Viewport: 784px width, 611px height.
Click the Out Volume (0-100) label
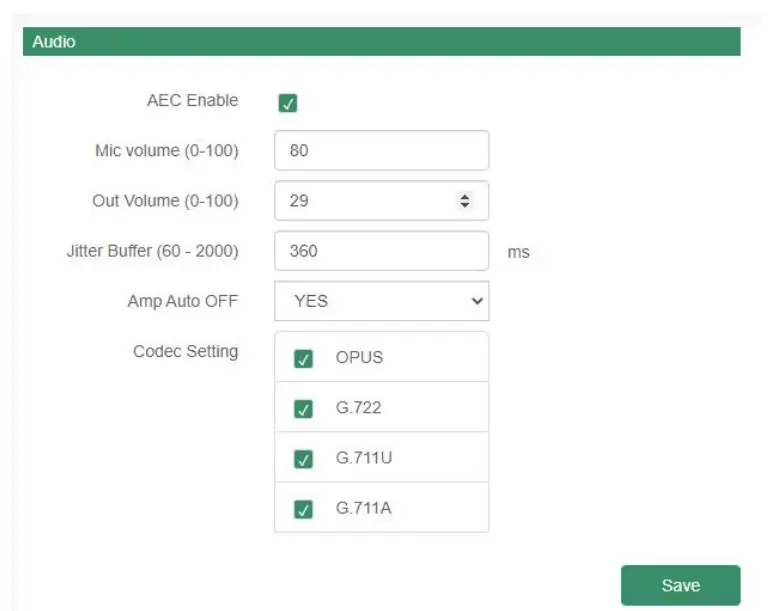click(x=165, y=201)
